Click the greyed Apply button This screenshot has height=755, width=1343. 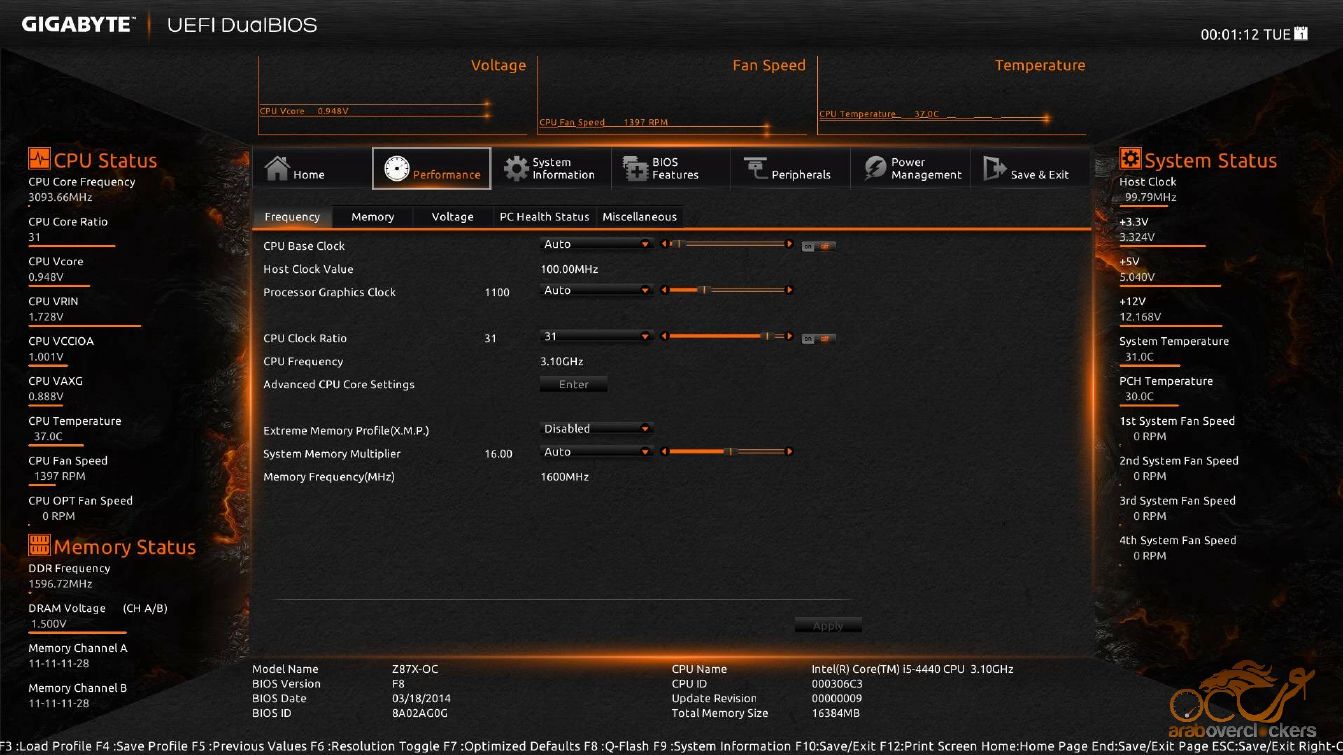827,626
